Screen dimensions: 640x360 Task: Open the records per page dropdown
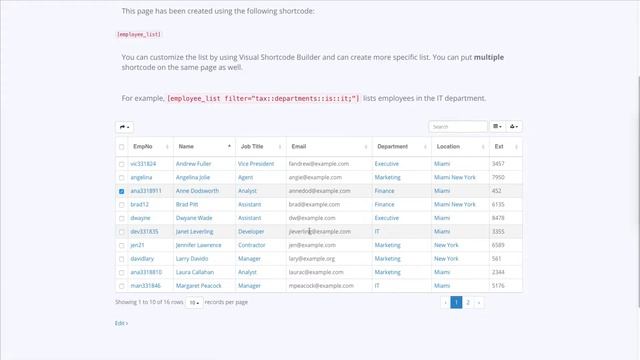click(x=194, y=302)
